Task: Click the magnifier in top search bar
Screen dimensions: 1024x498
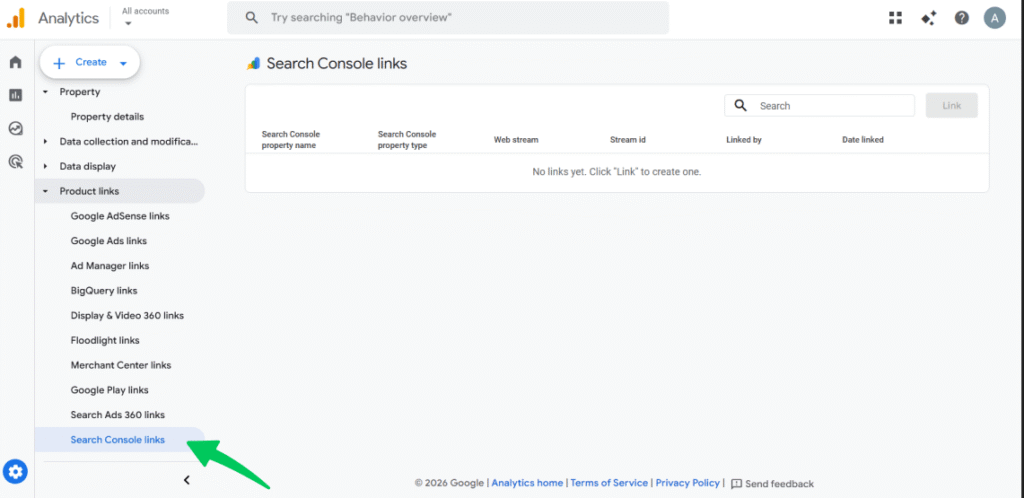Action: point(251,18)
